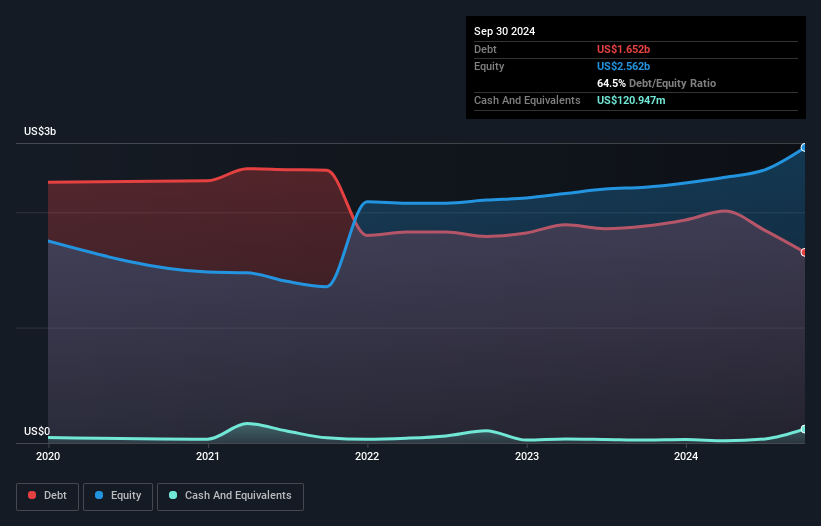Toggle the Equity legend button
Screen dimensions: 821x526
tap(118, 496)
